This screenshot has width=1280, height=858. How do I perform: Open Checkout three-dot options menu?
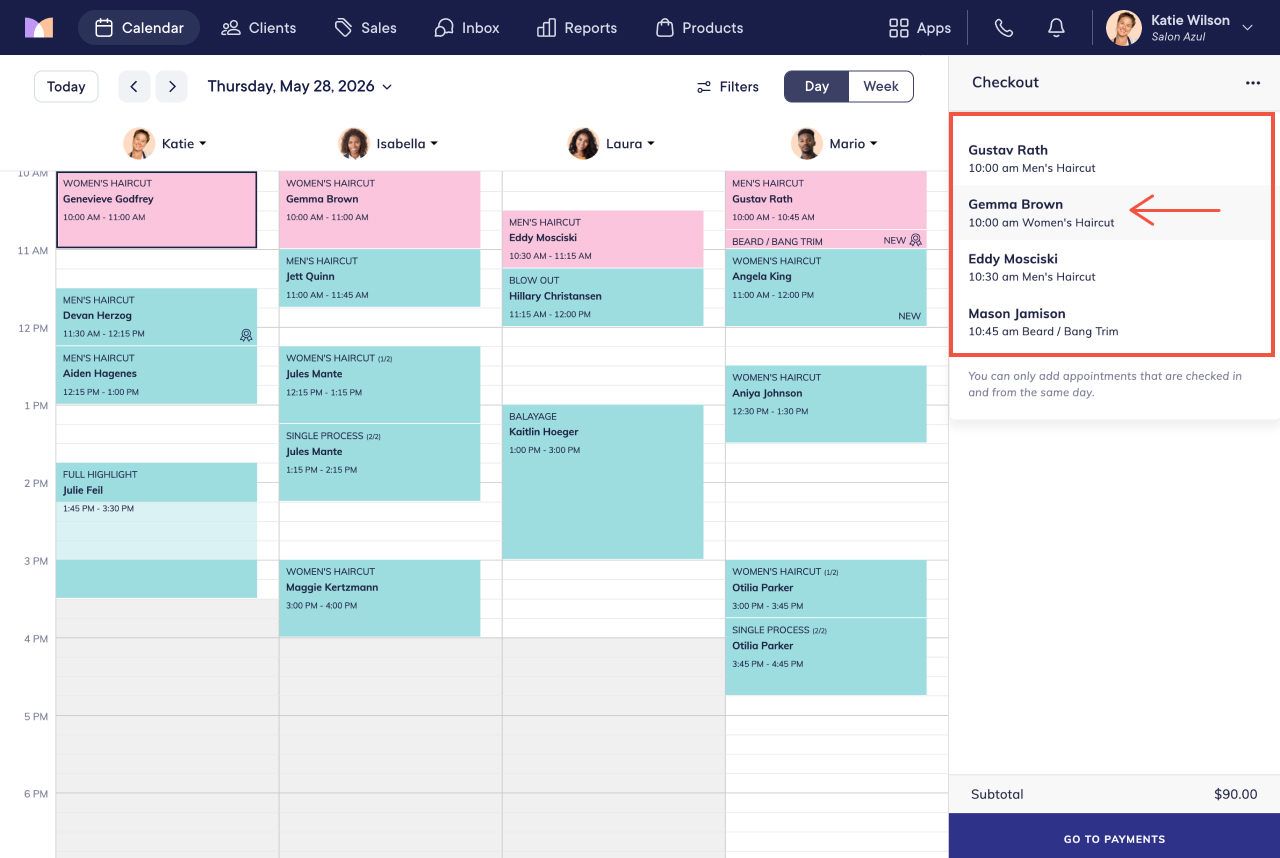[1253, 83]
